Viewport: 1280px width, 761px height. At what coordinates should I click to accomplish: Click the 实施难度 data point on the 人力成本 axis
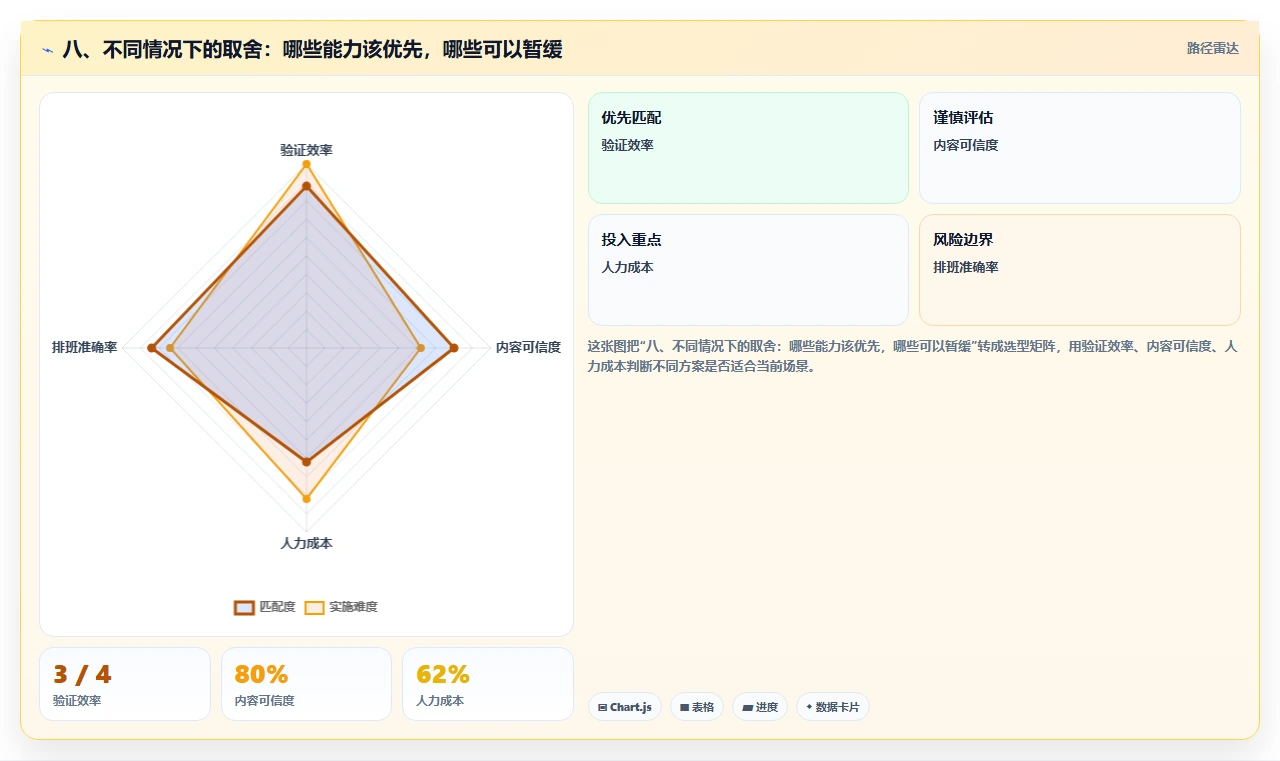coord(306,498)
